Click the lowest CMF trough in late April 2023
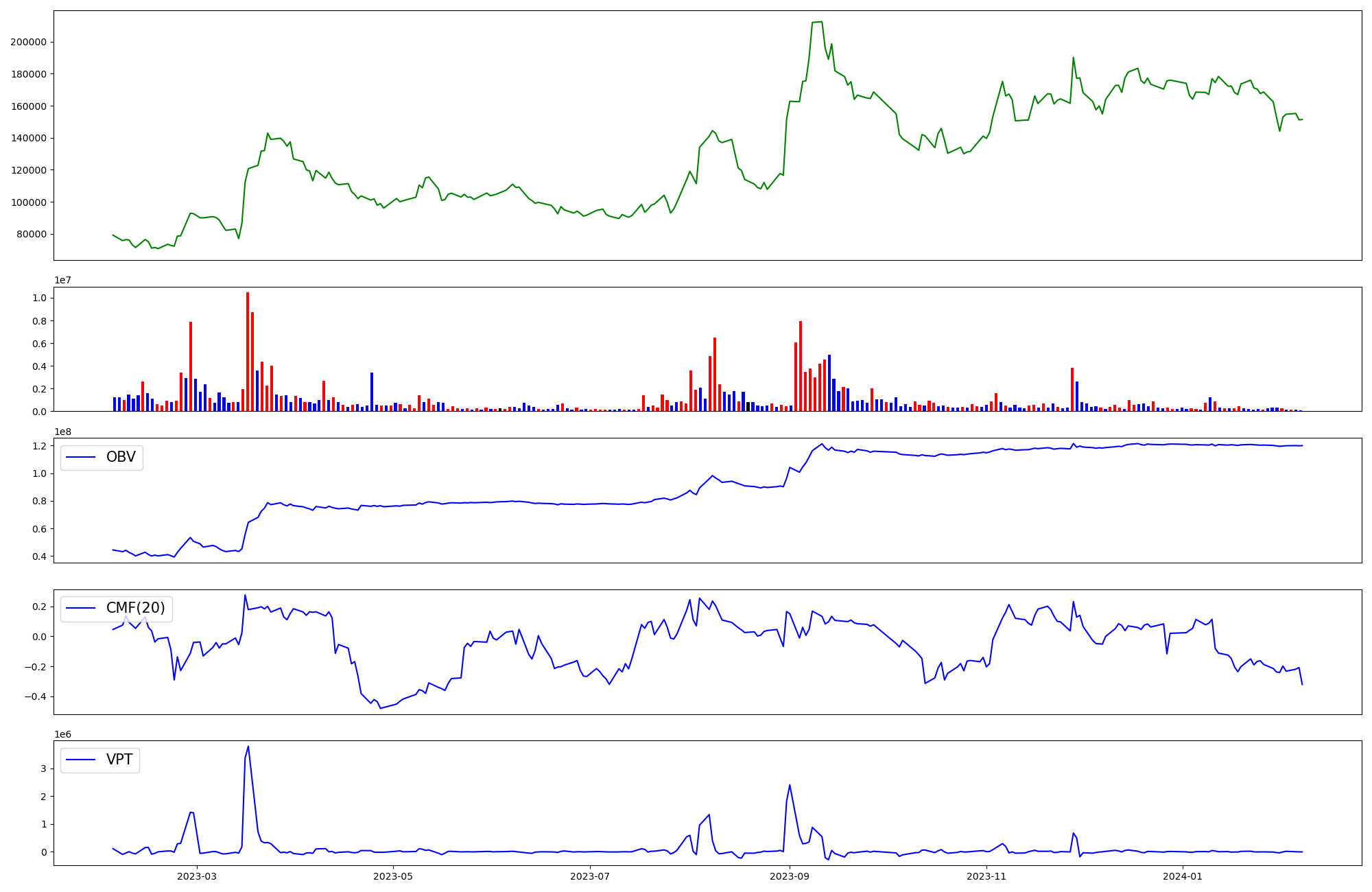The height and width of the screenshot is (892, 1372). [381, 707]
